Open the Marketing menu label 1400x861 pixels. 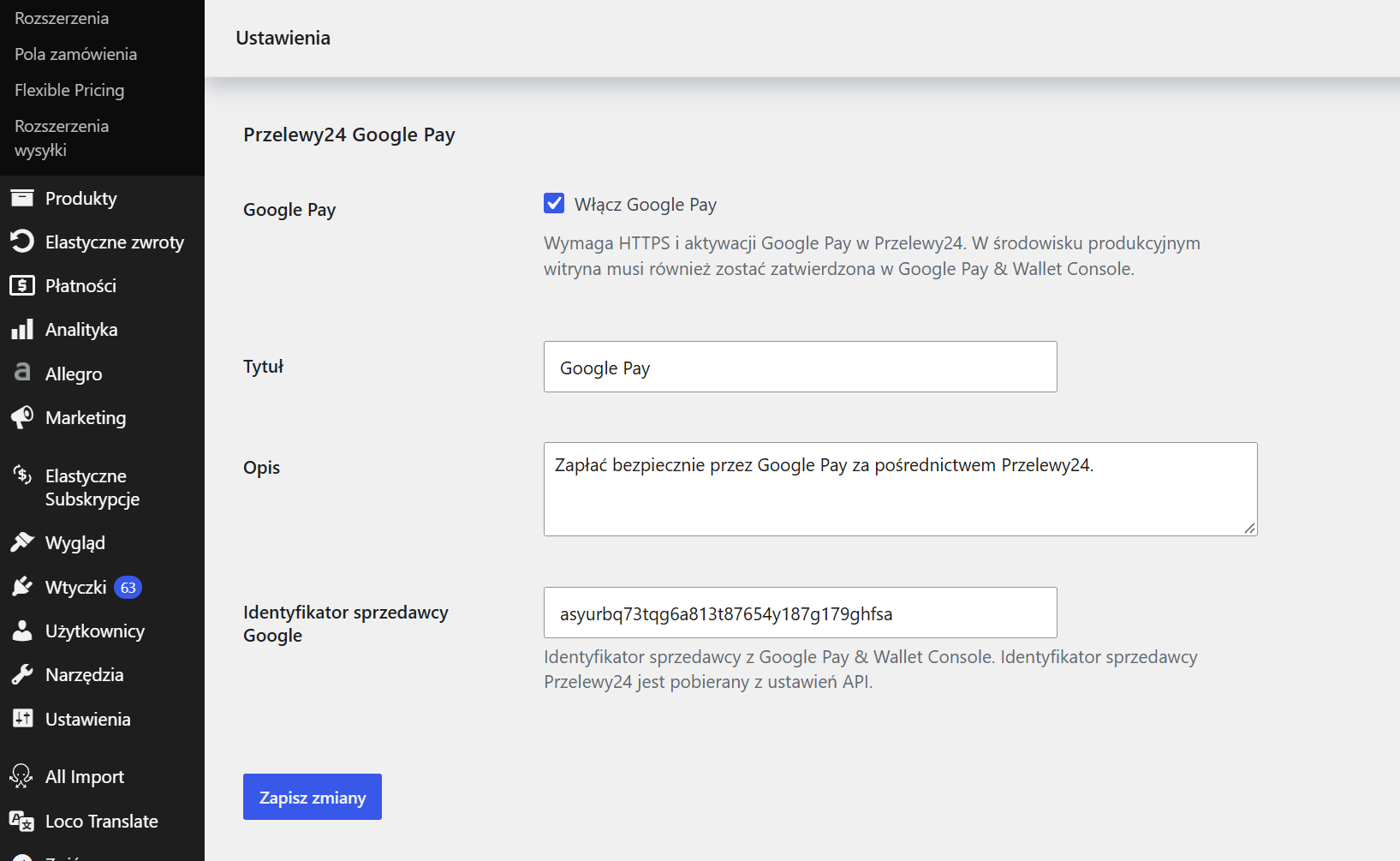[86, 417]
